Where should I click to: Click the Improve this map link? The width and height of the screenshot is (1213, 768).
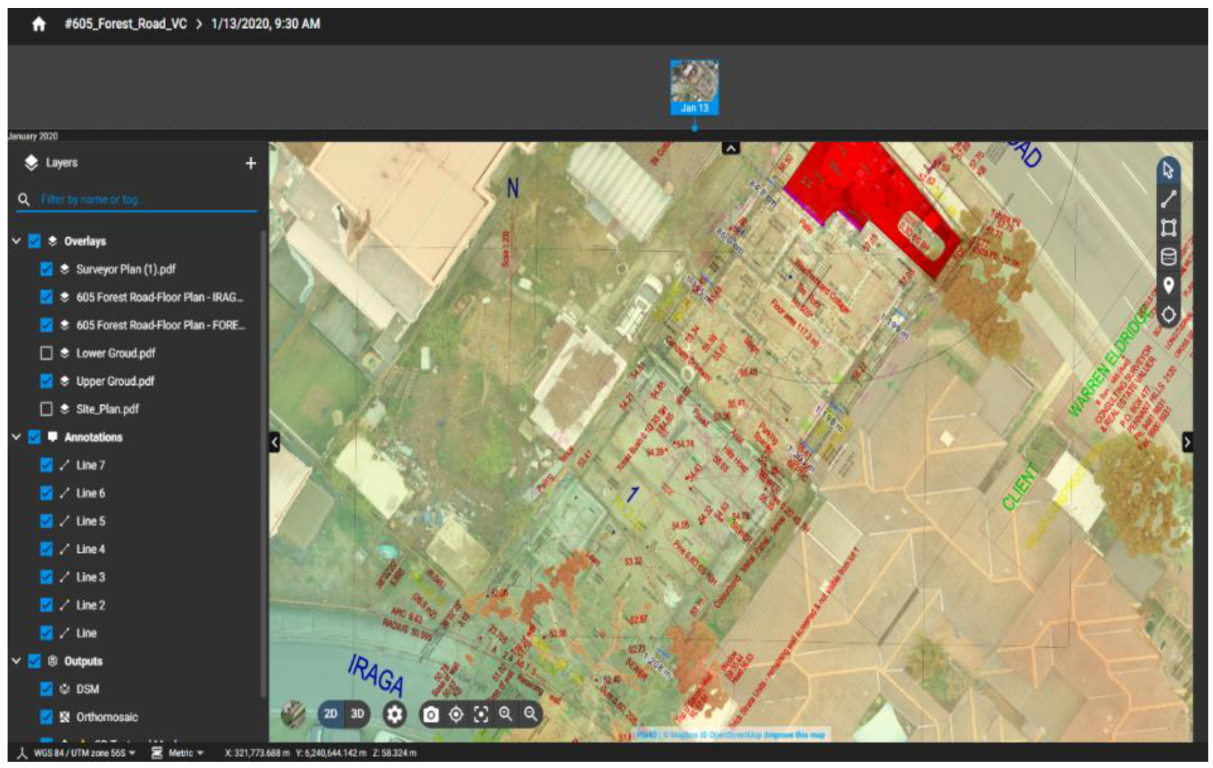[796, 735]
